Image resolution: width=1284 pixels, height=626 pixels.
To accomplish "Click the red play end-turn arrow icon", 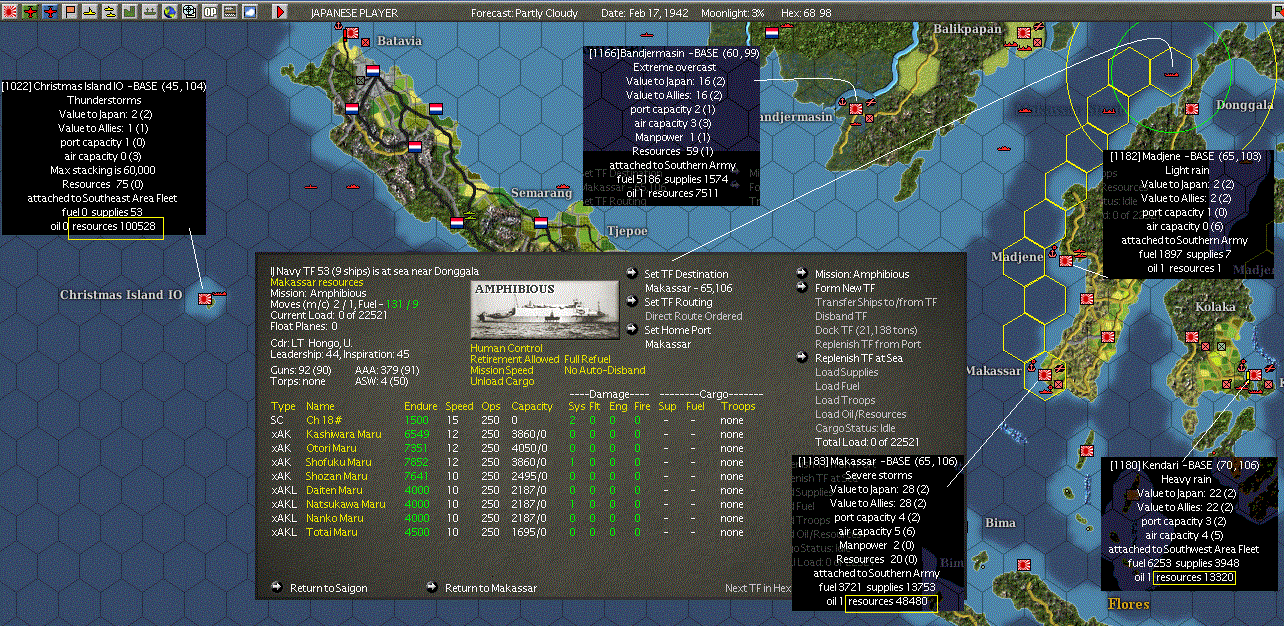I will click(280, 12).
